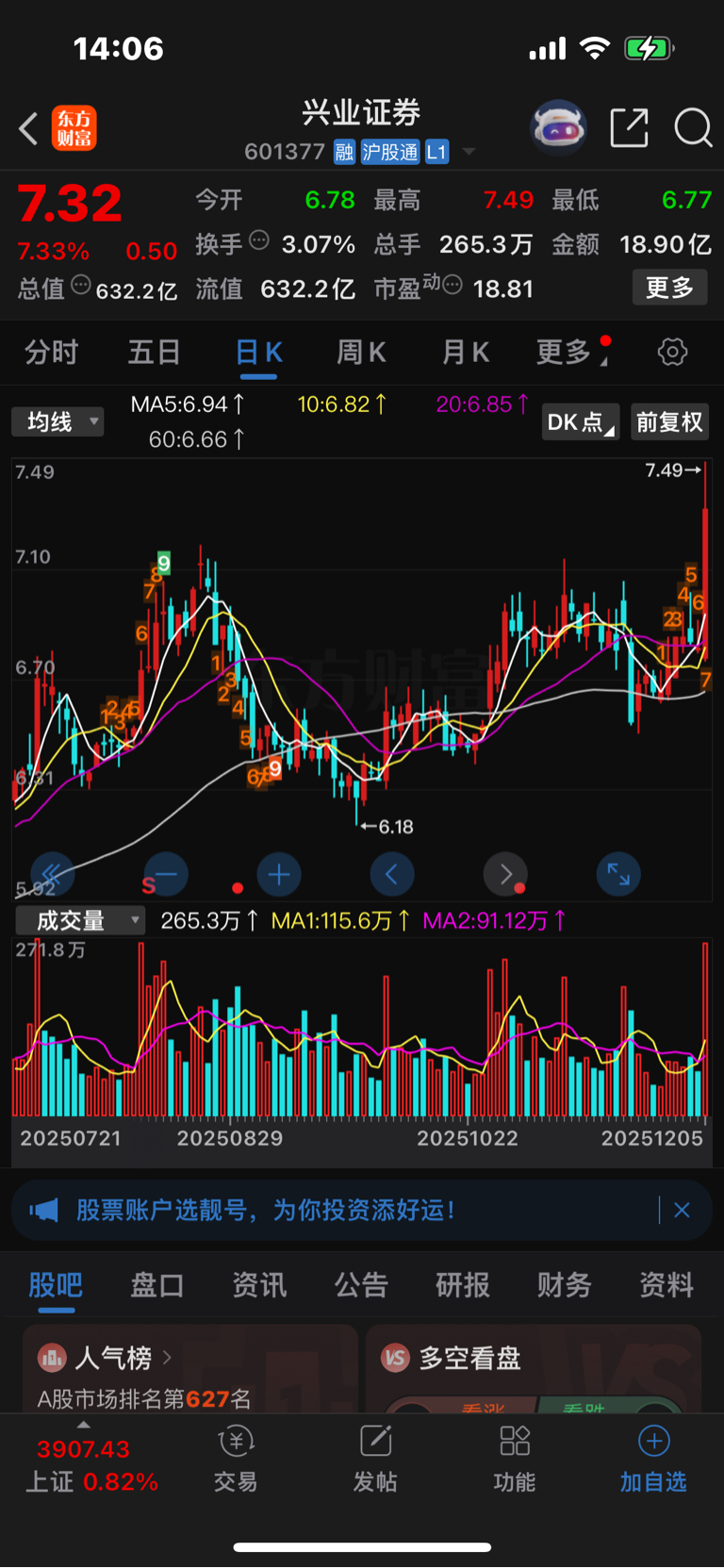Tap the green 9 signal marker

pyautogui.click(x=163, y=564)
